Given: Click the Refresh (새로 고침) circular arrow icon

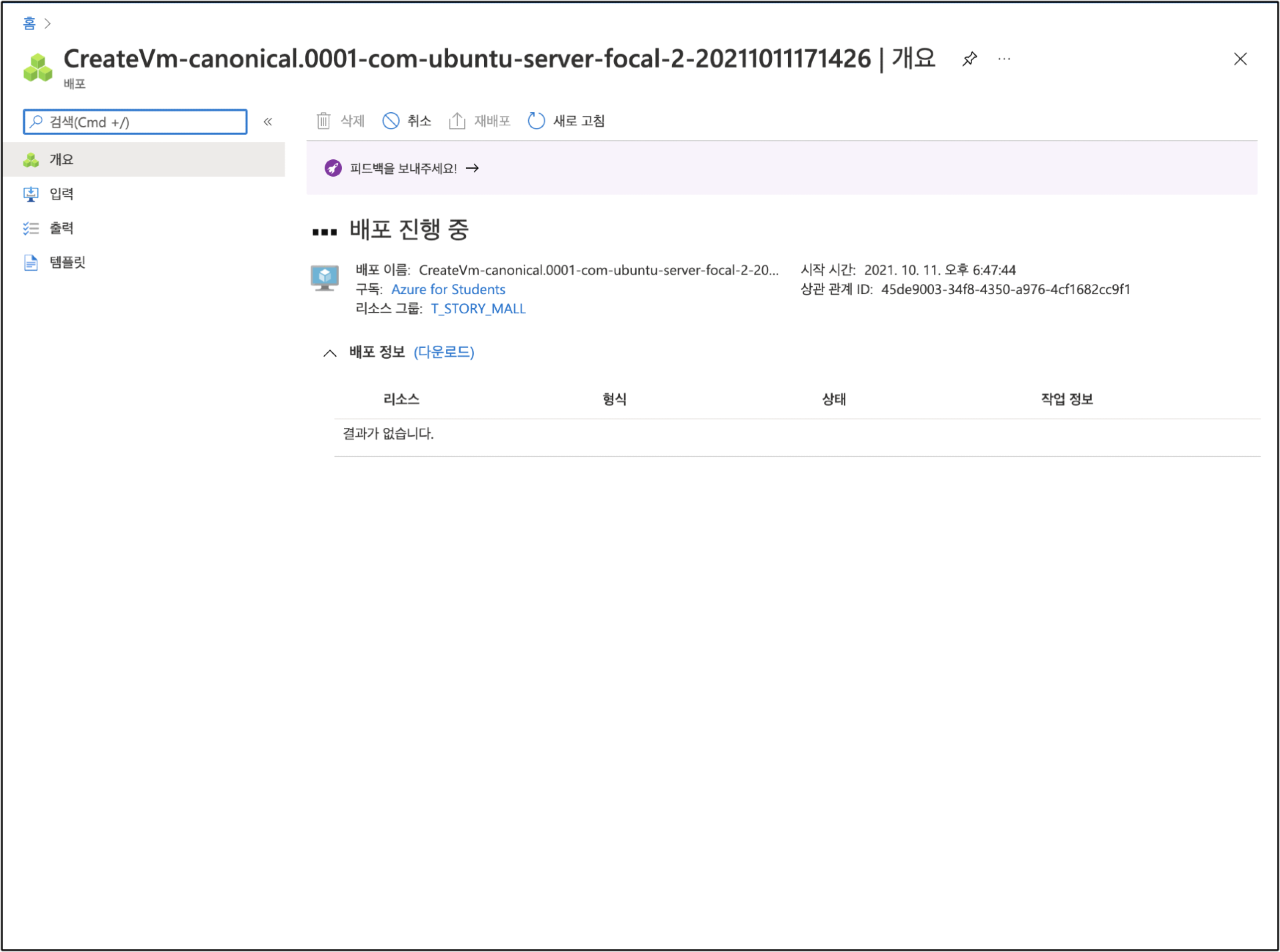Looking at the screenshot, I should [x=536, y=121].
